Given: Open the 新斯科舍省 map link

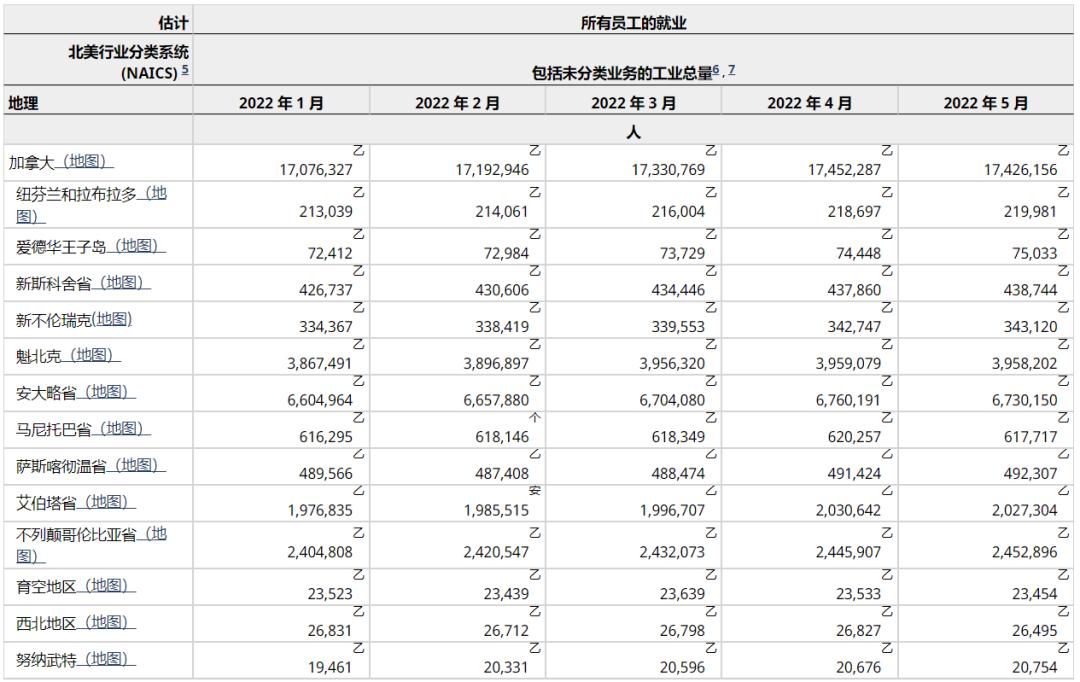Looking at the screenshot, I should pyautogui.click(x=123, y=285).
